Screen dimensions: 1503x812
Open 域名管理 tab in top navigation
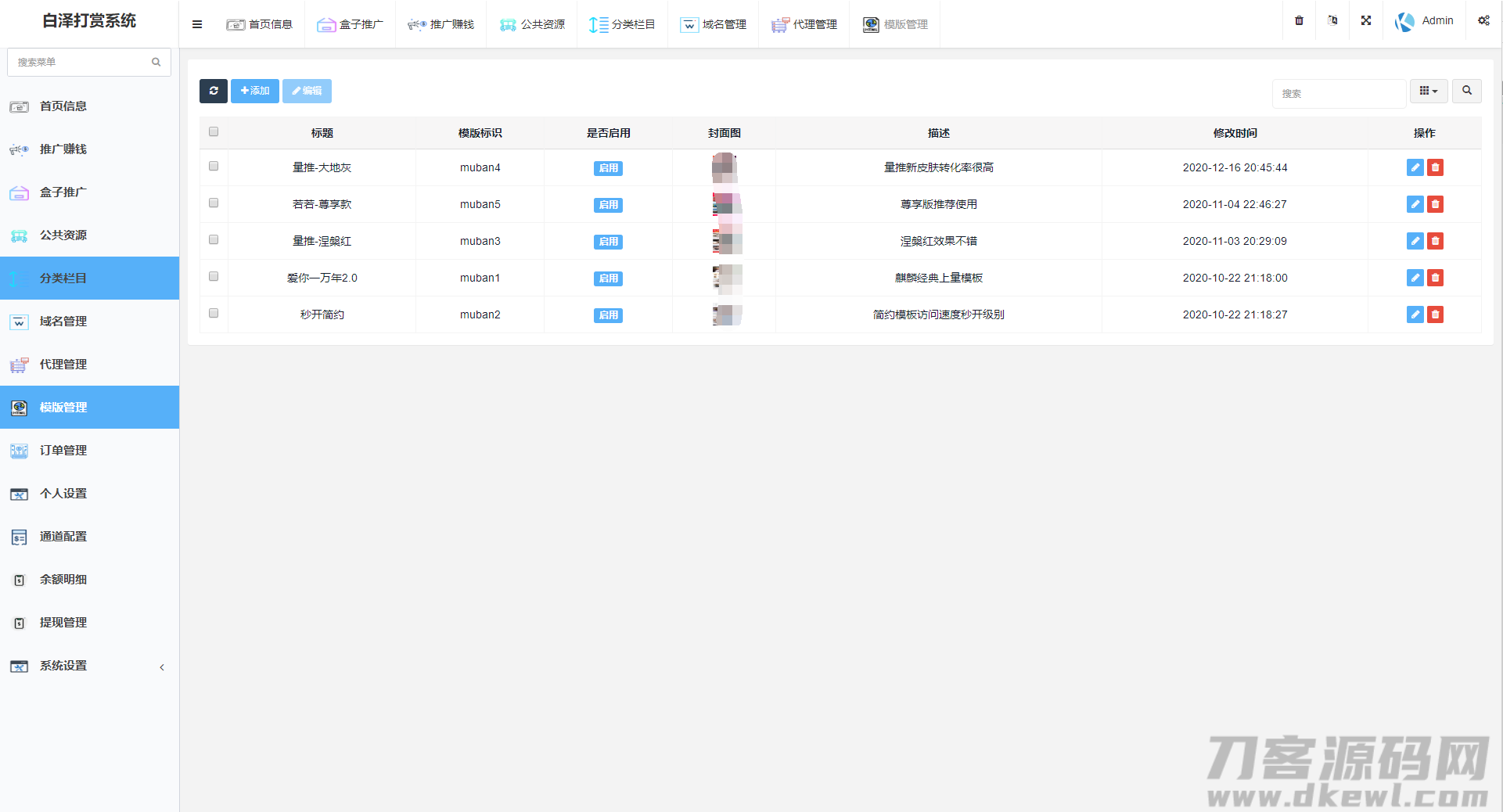click(x=714, y=24)
